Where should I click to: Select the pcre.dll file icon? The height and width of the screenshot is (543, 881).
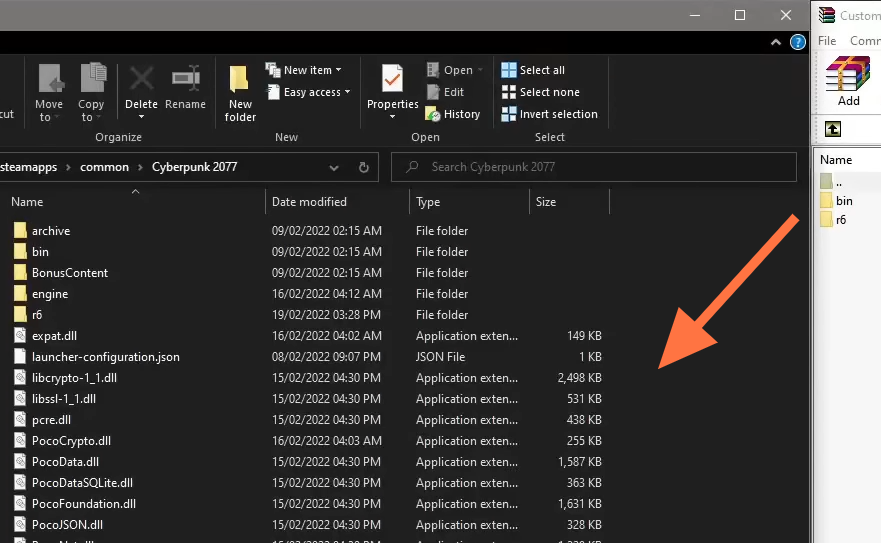pos(20,419)
